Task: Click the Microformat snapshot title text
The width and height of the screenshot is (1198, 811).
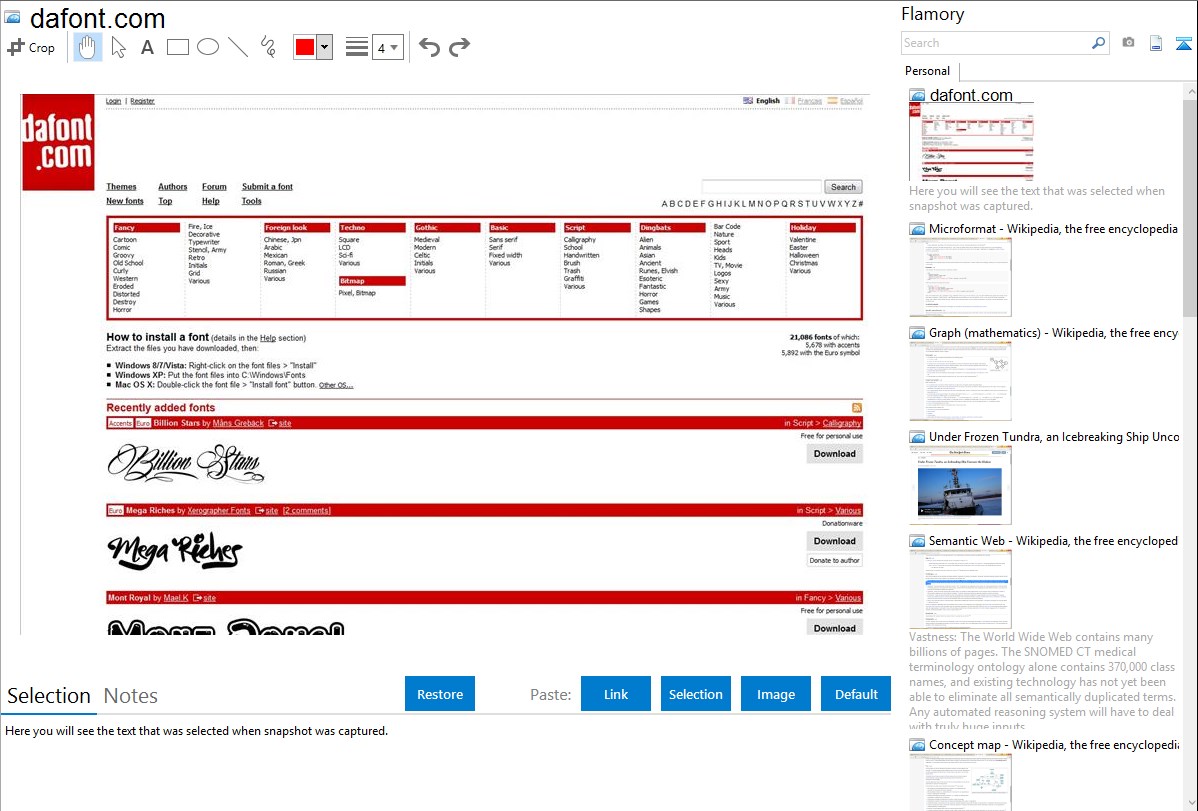Action: point(1053,229)
